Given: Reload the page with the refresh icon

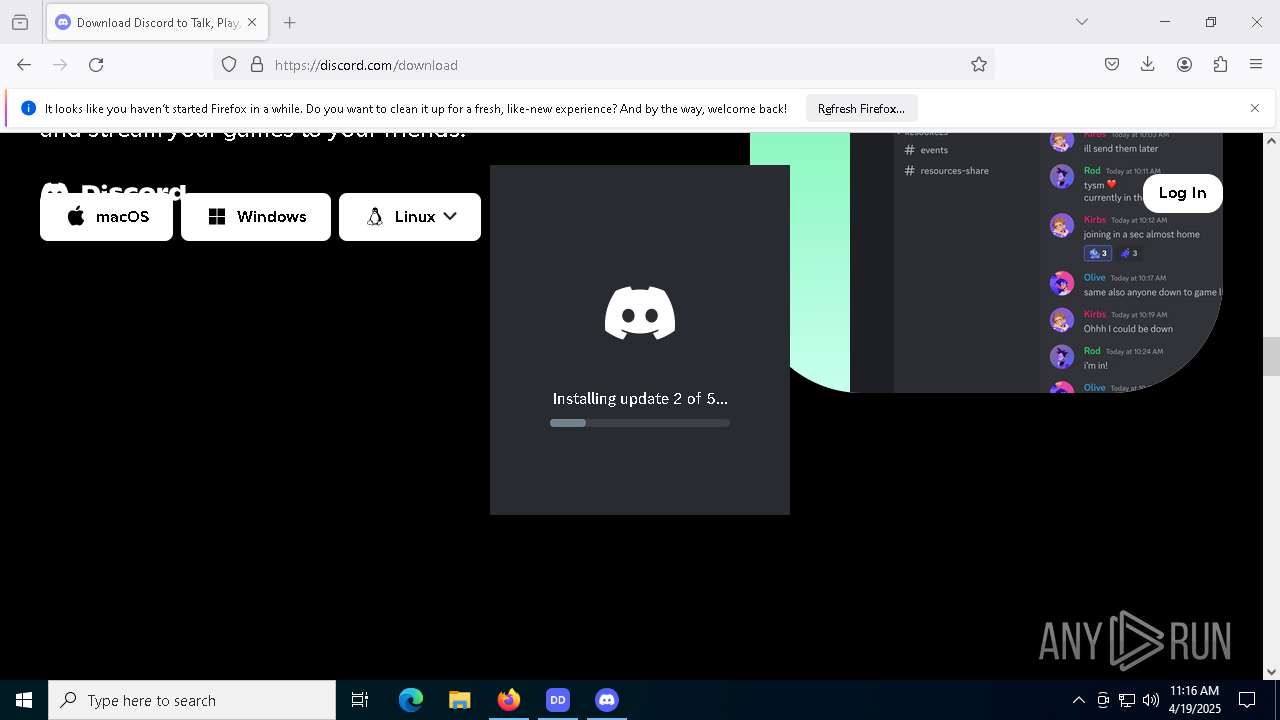Looking at the screenshot, I should click(96, 65).
